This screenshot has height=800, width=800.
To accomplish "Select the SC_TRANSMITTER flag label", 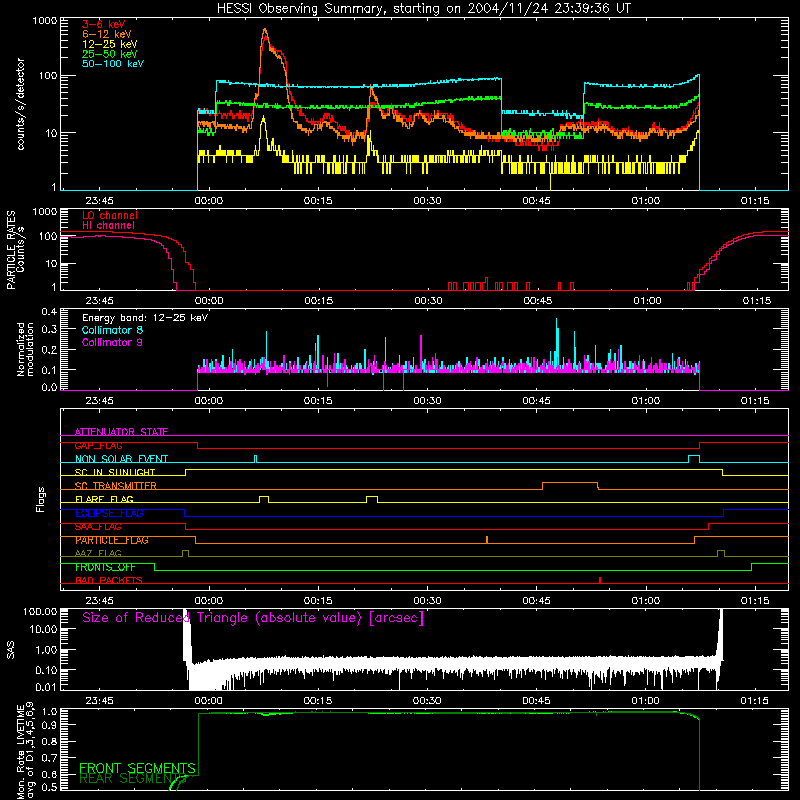I will coord(116,486).
